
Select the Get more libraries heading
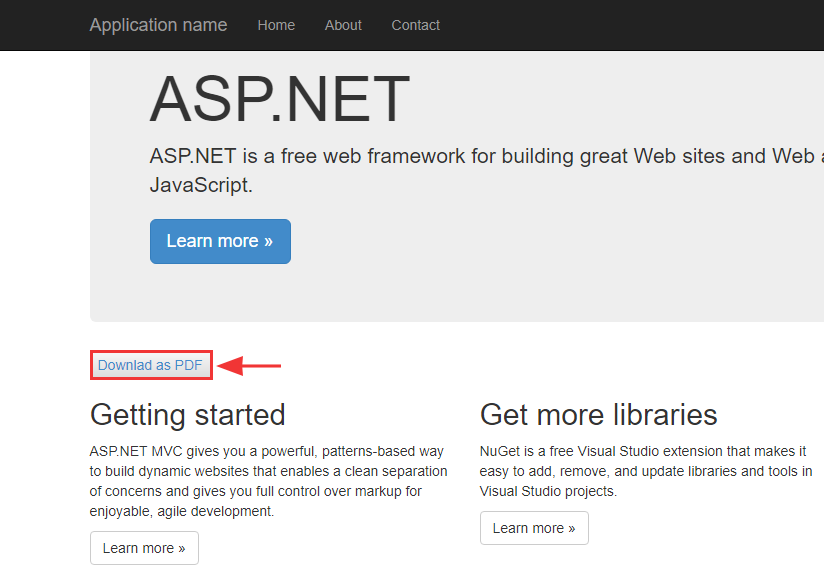tap(598, 414)
